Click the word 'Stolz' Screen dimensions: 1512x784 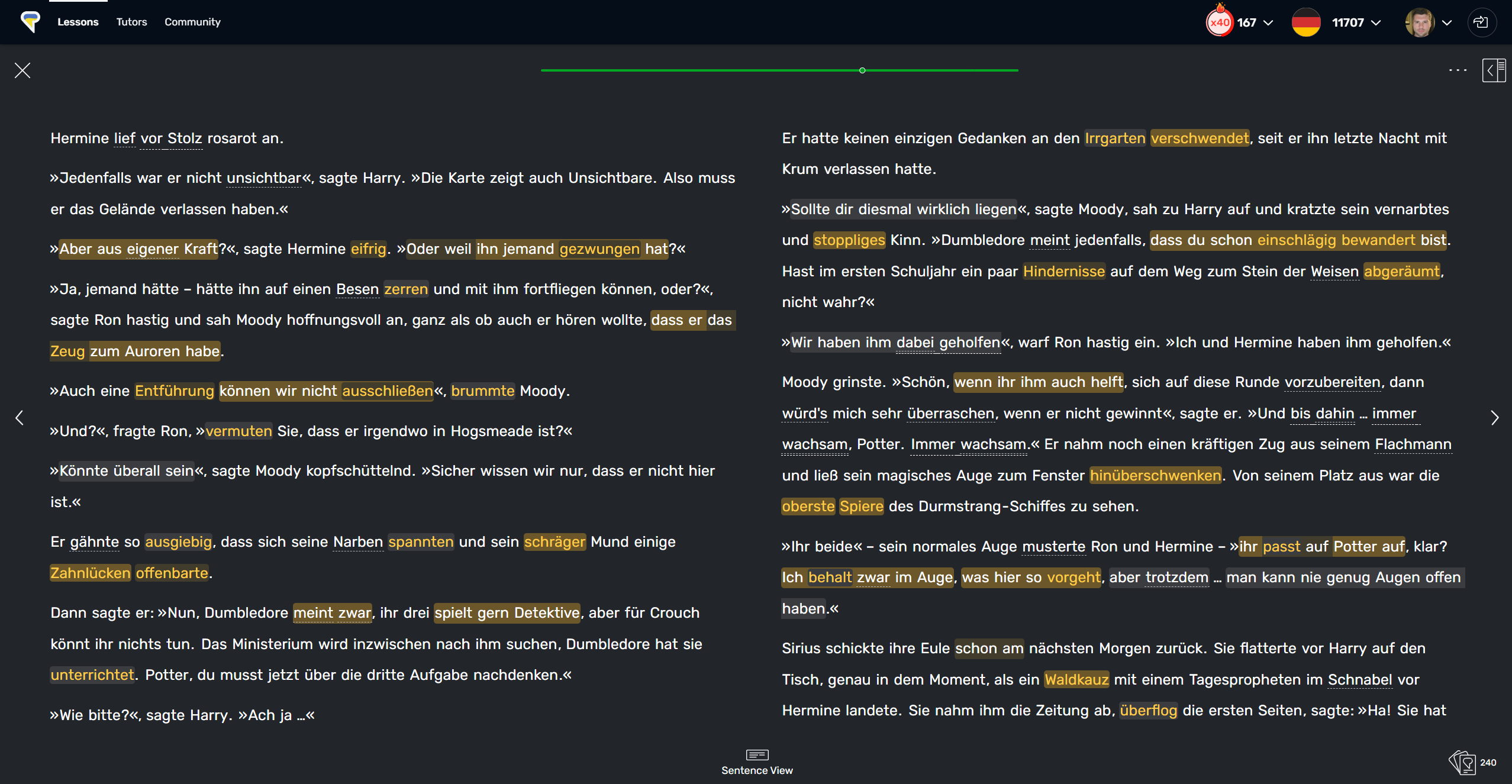click(185, 138)
